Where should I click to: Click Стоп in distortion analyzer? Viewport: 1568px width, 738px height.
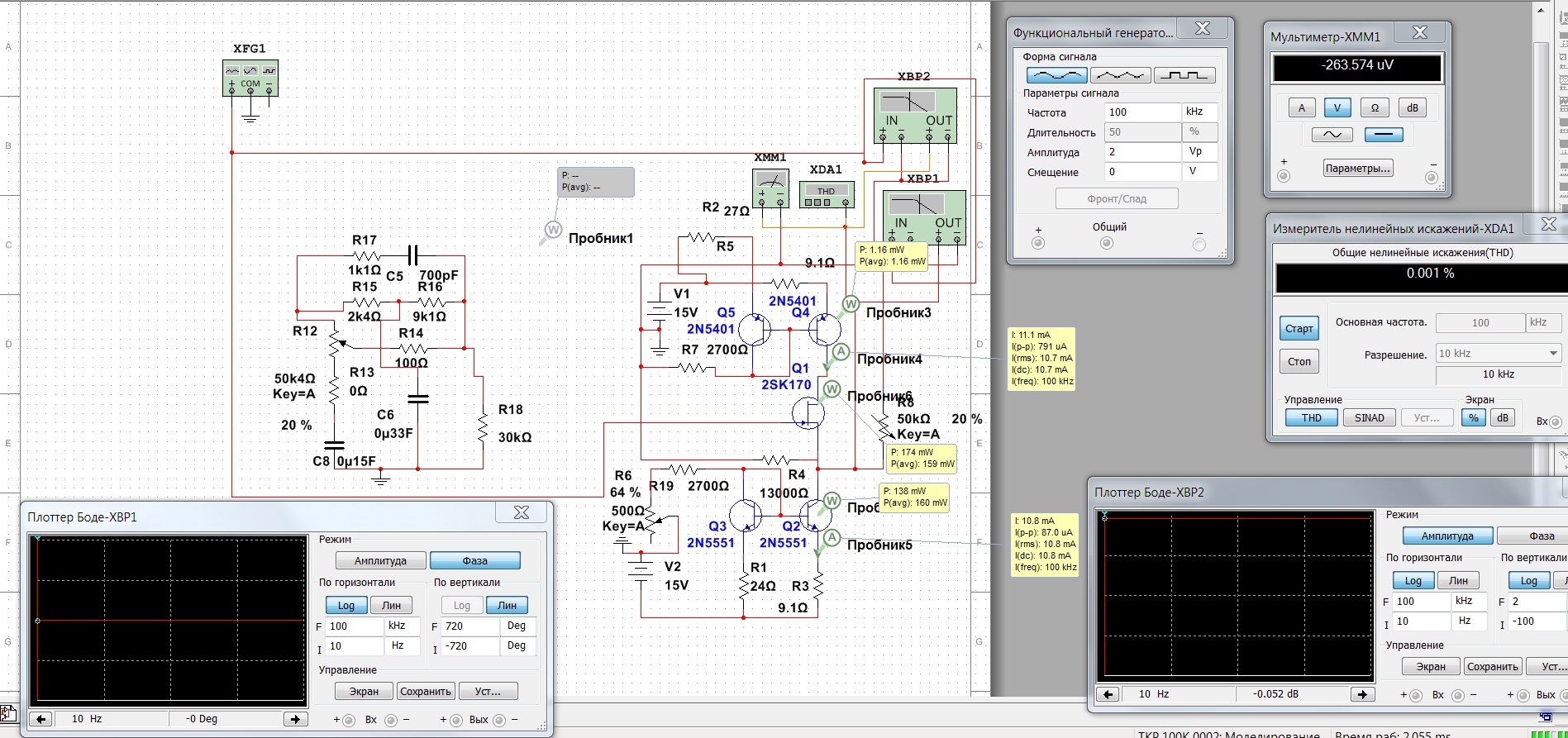1299,361
